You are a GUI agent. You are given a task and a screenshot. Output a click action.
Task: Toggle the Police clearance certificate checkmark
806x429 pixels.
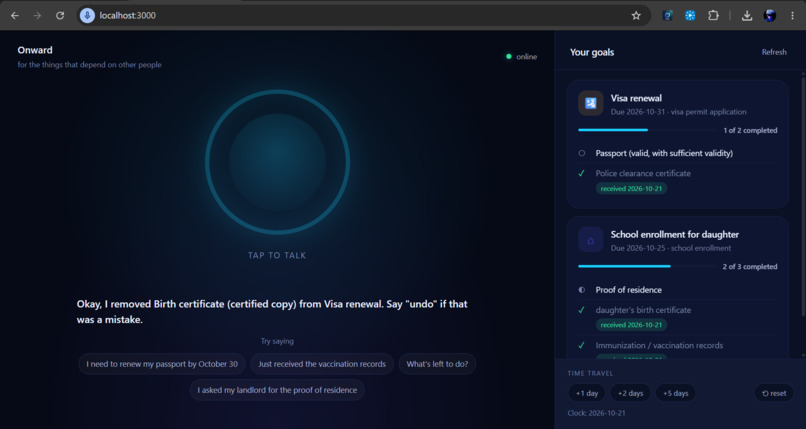pos(581,174)
